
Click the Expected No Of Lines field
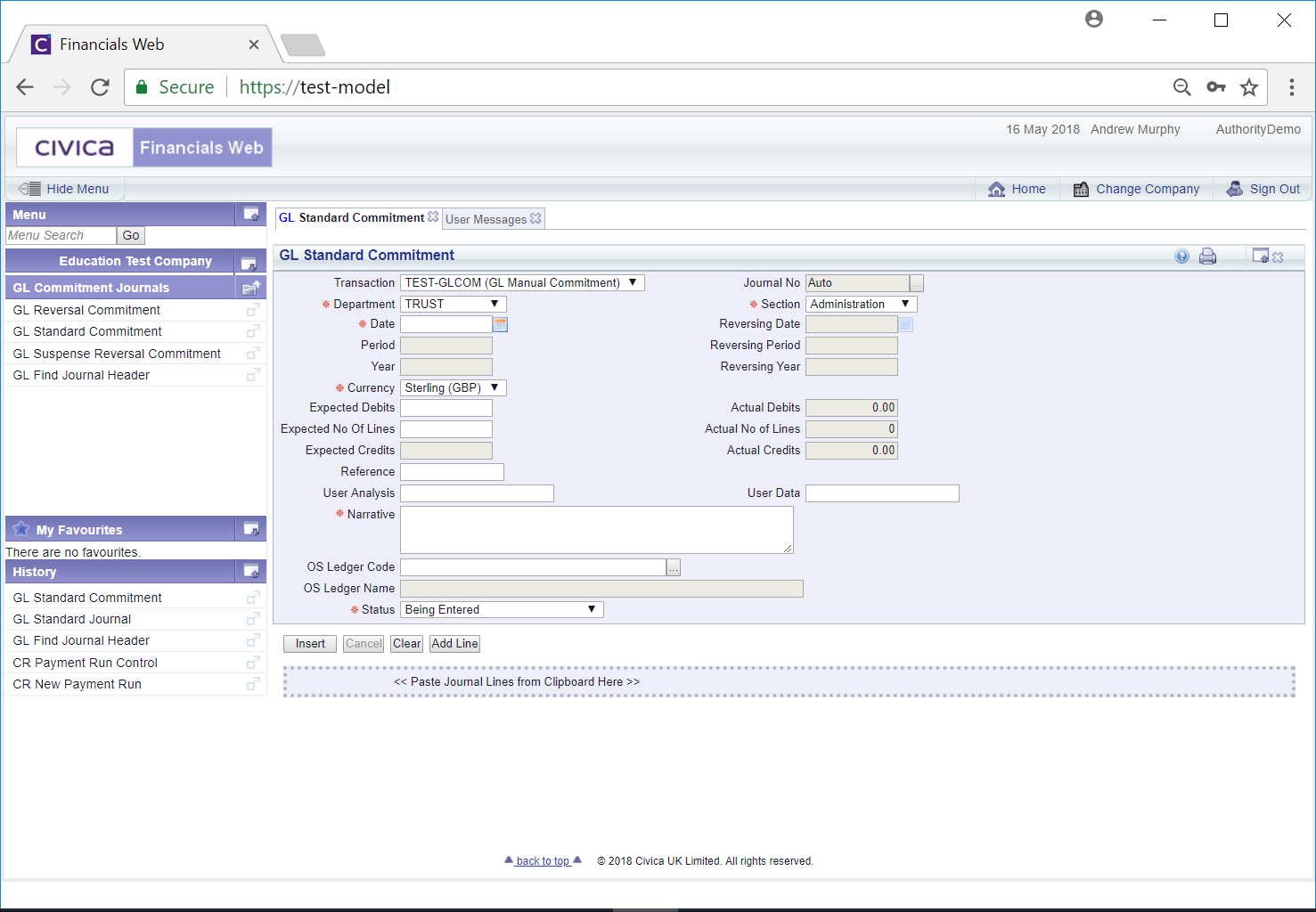446,429
